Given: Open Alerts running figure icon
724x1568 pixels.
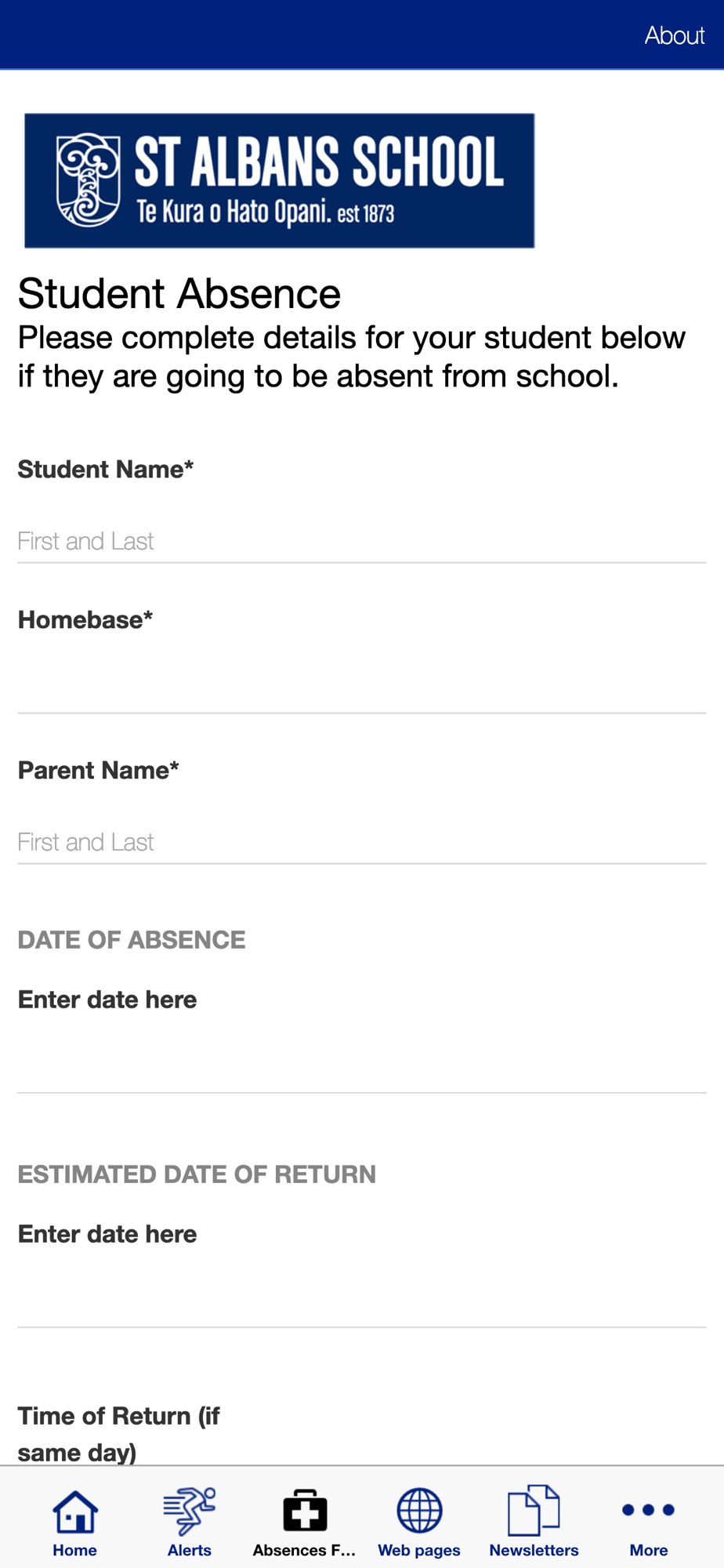Looking at the screenshot, I should (190, 1511).
